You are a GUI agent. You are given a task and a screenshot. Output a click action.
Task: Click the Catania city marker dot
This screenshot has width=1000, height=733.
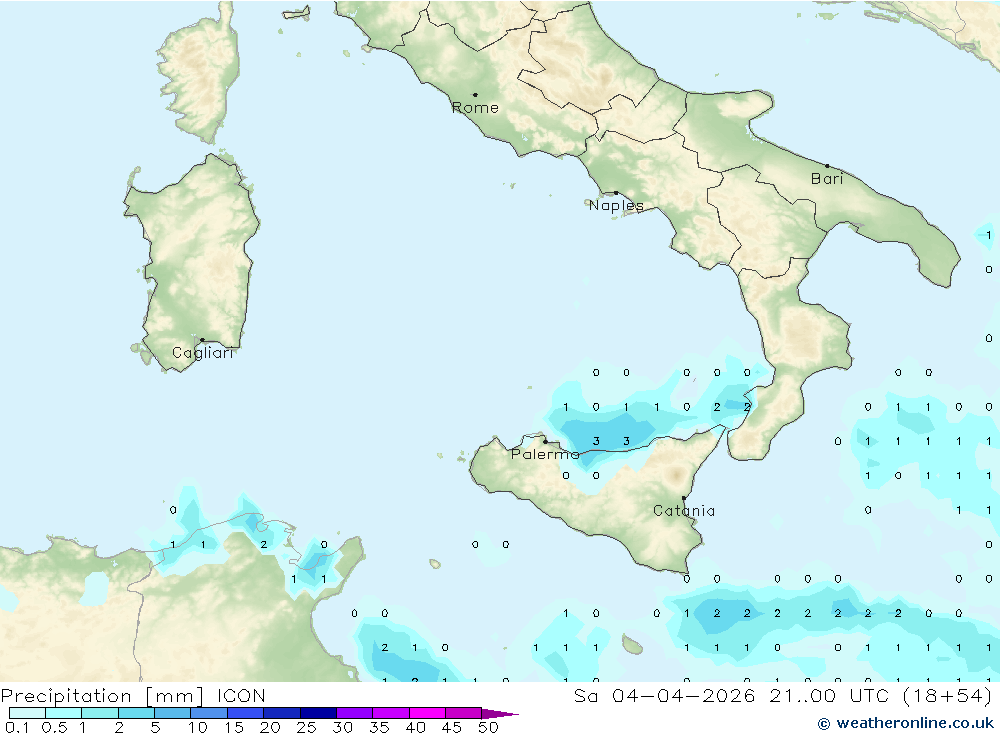point(684,498)
